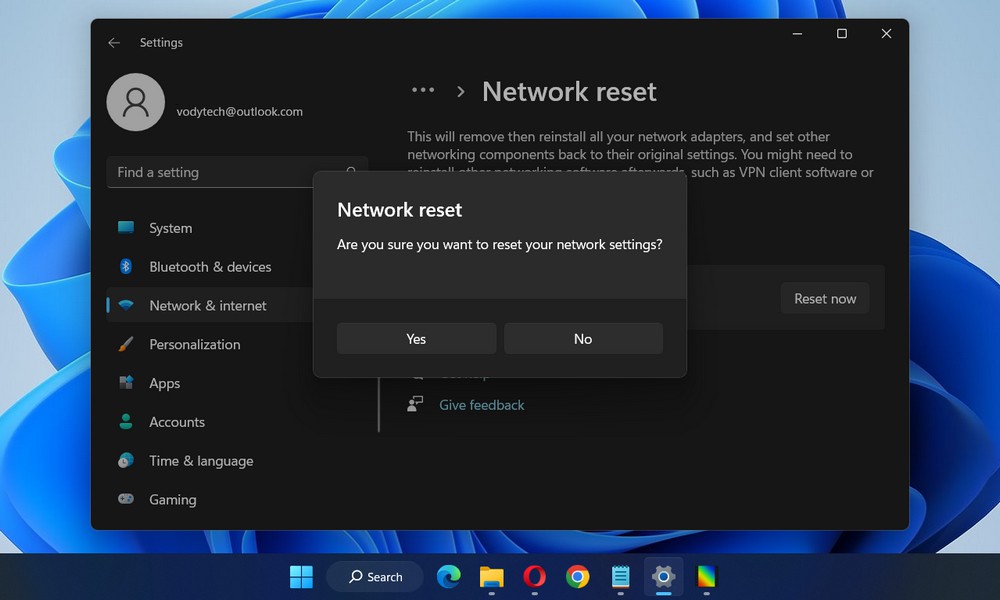Click the taskbar Search box
The width and height of the screenshot is (1000, 600).
[x=376, y=577]
